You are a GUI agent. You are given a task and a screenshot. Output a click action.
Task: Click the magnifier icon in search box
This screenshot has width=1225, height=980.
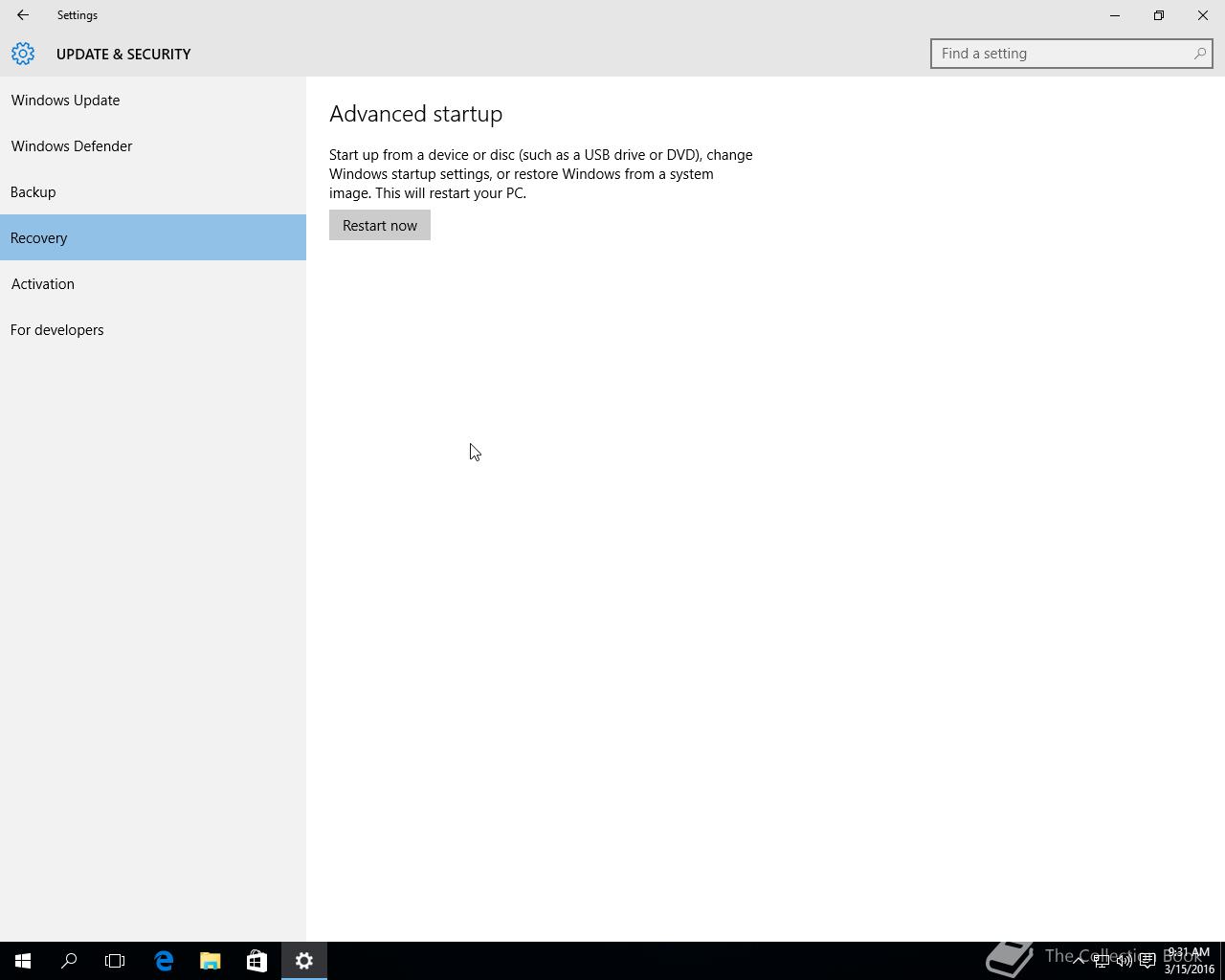(1199, 54)
